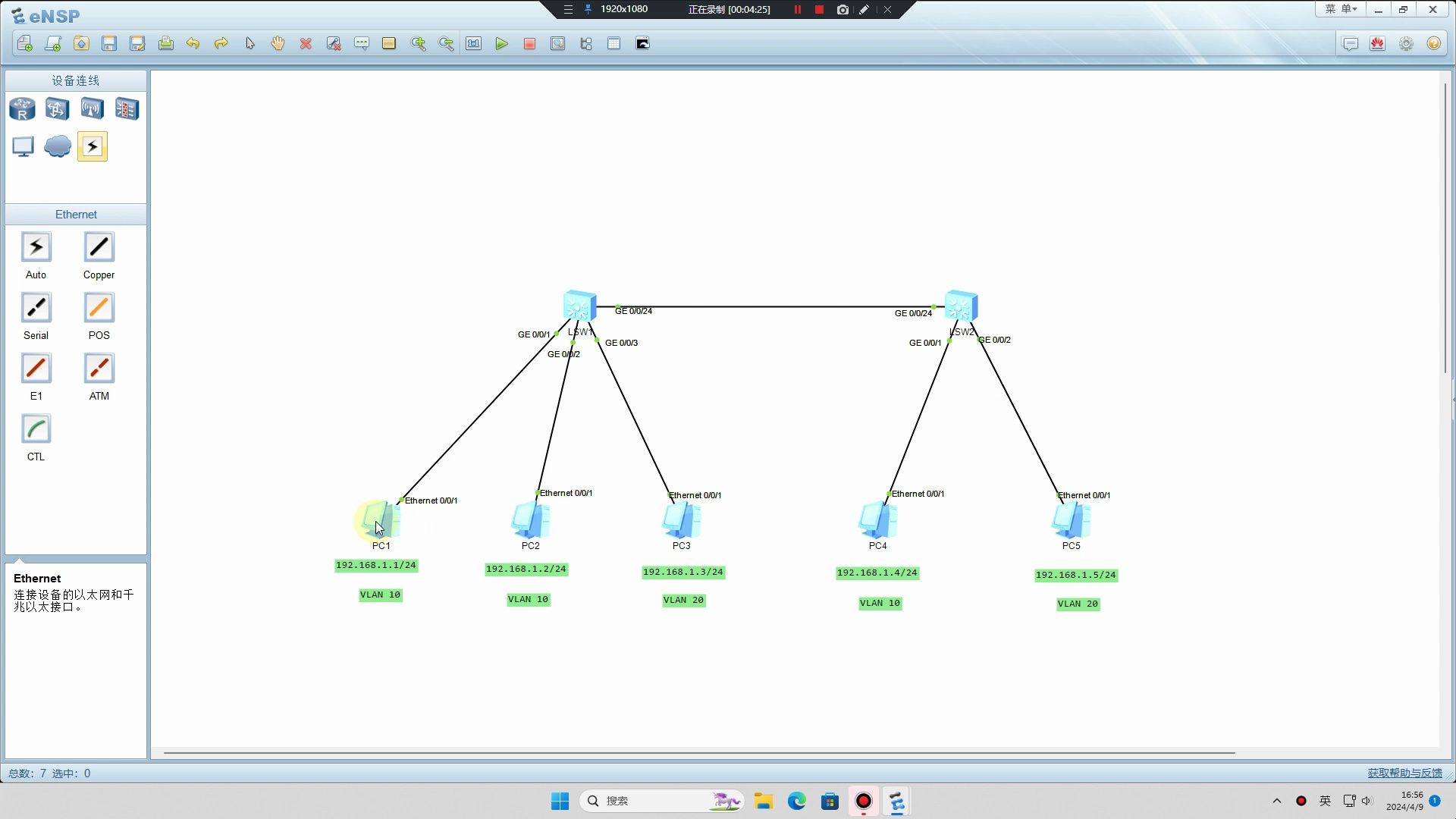Click the zoom in magnifier icon
Viewport: 1456px width, 819px height.
pos(418,44)
